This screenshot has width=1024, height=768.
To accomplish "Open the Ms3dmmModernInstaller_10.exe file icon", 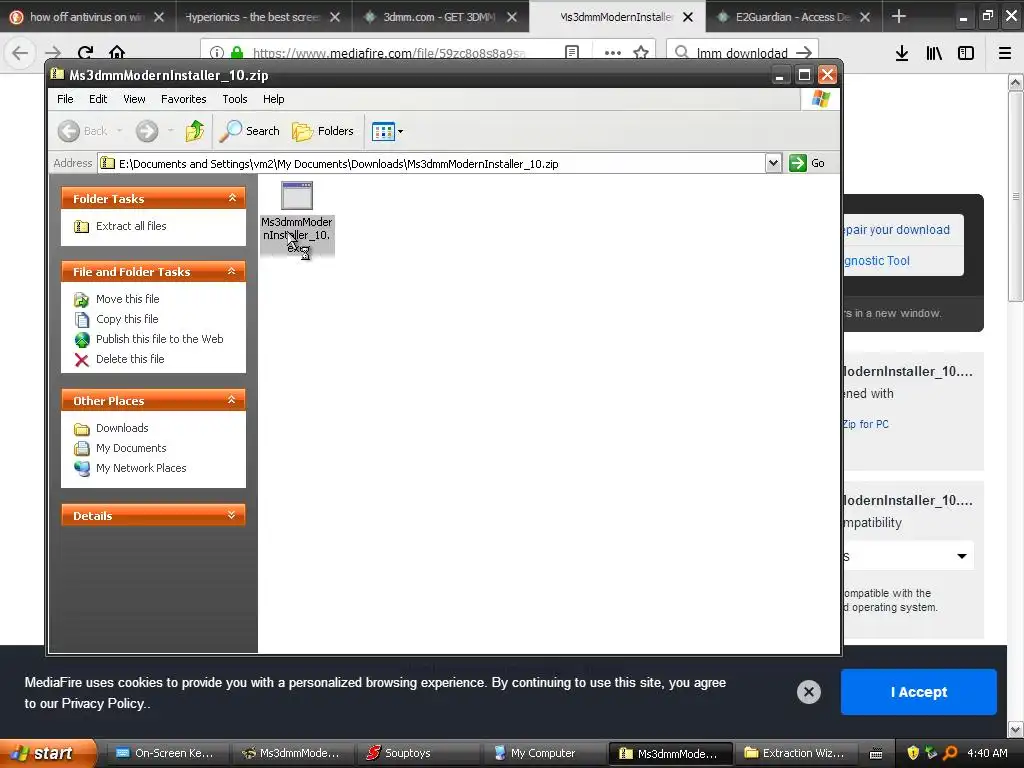I will point(297,196).
